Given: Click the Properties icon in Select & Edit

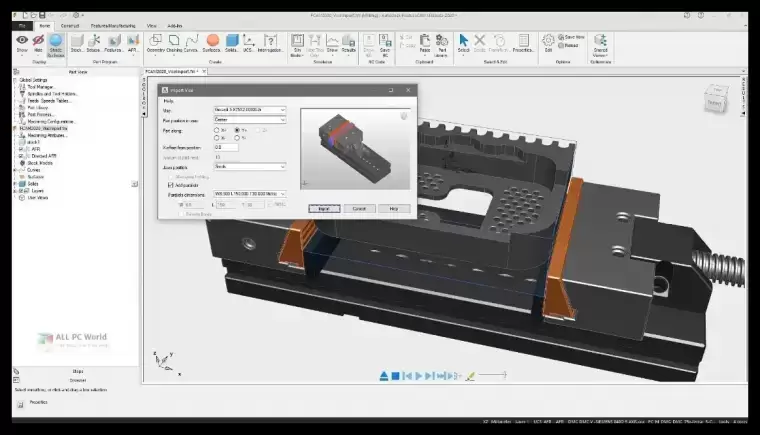Looking at the screenshot, I should click(x=523, y=40).
